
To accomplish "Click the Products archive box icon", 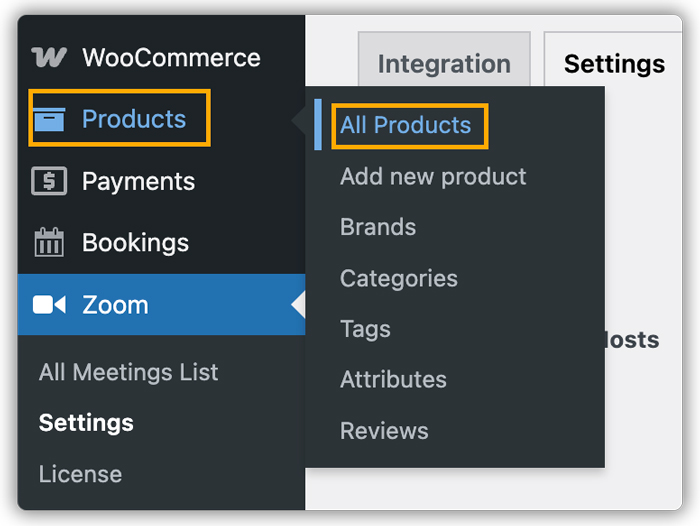I will [x=49, y=120].
